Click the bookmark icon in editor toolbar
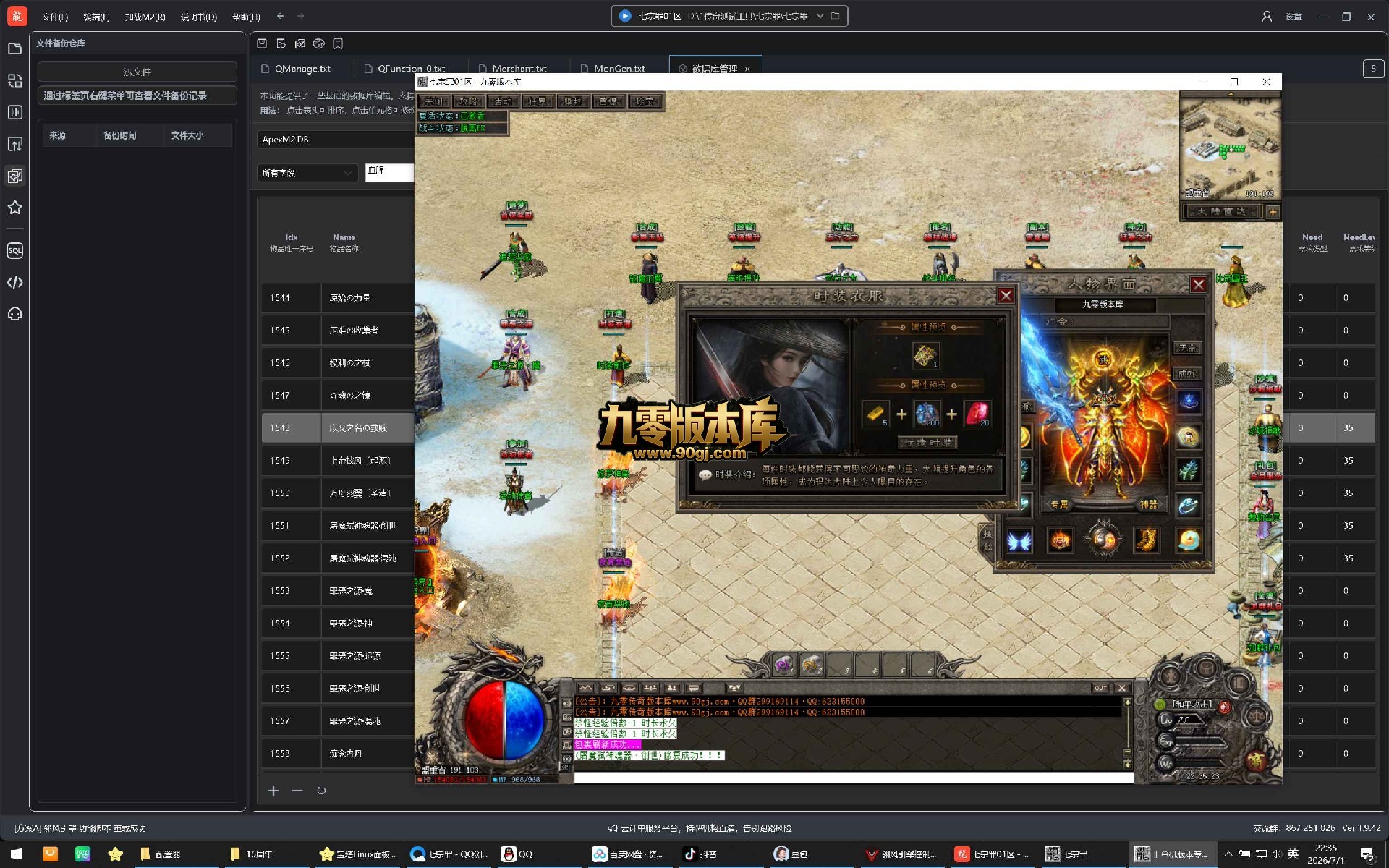1389x868 pixels. click(x=338, y=43)
